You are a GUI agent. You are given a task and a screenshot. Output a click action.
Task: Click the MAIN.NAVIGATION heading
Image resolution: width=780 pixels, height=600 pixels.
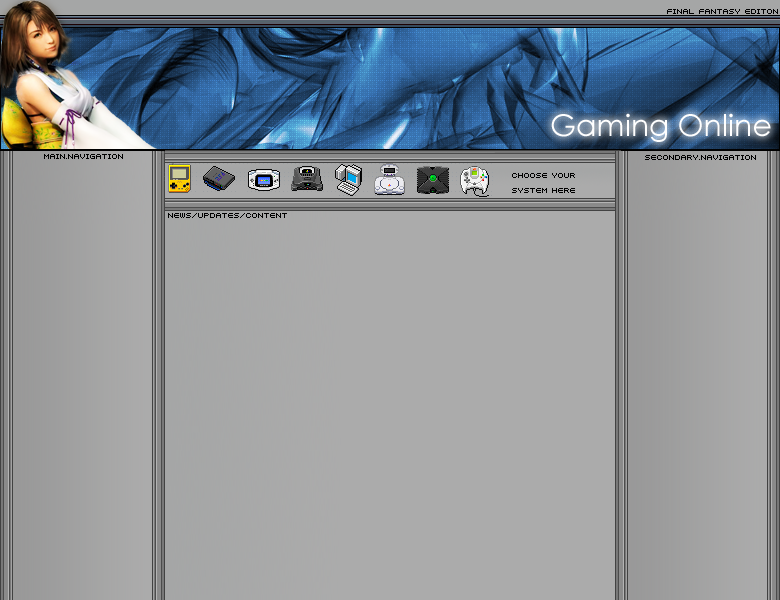[84, 156]
